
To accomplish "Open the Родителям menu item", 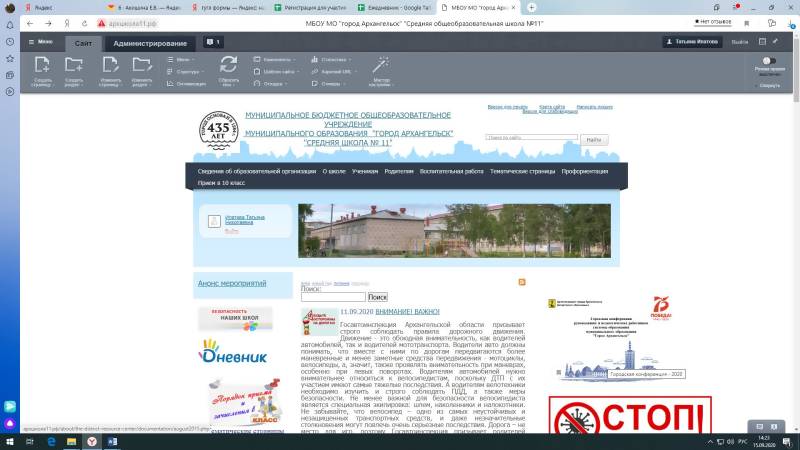I will pyautogui.click(x=398, y=171).
